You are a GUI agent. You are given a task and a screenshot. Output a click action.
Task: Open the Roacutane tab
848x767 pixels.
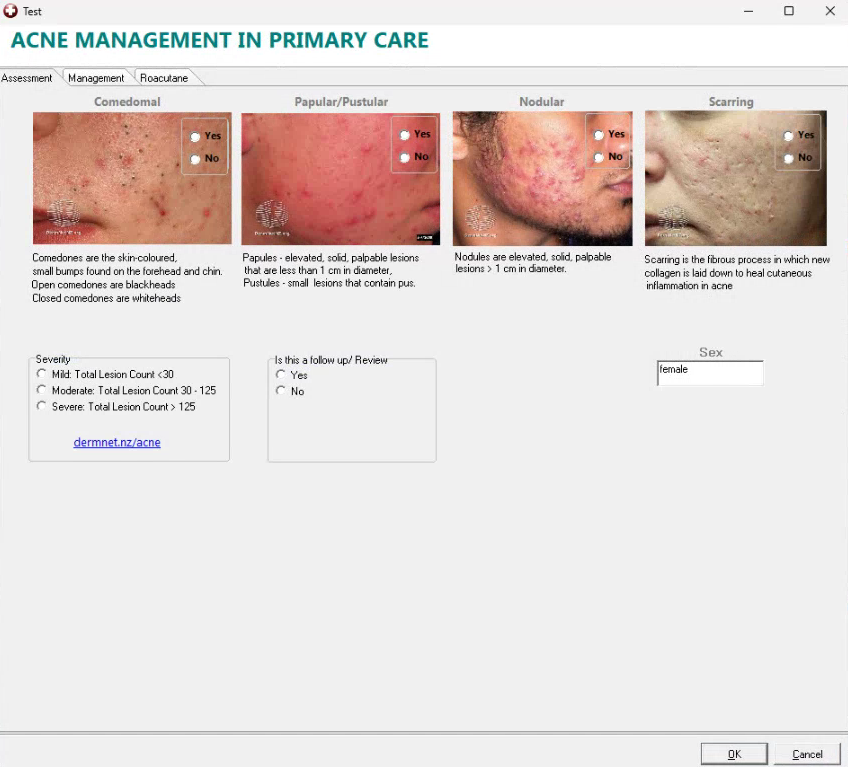[x=164, y=78]
